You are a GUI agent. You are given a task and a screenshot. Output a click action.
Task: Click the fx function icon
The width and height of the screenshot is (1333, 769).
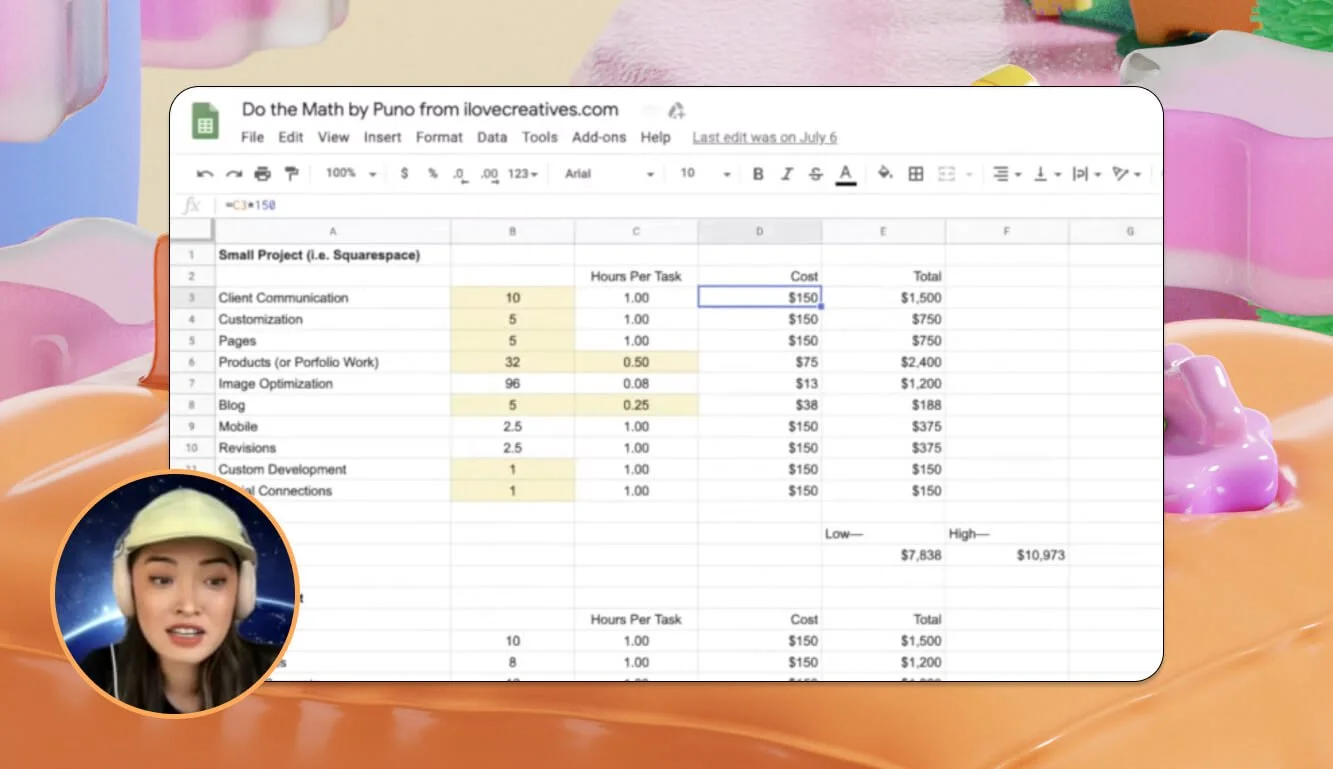191,205
